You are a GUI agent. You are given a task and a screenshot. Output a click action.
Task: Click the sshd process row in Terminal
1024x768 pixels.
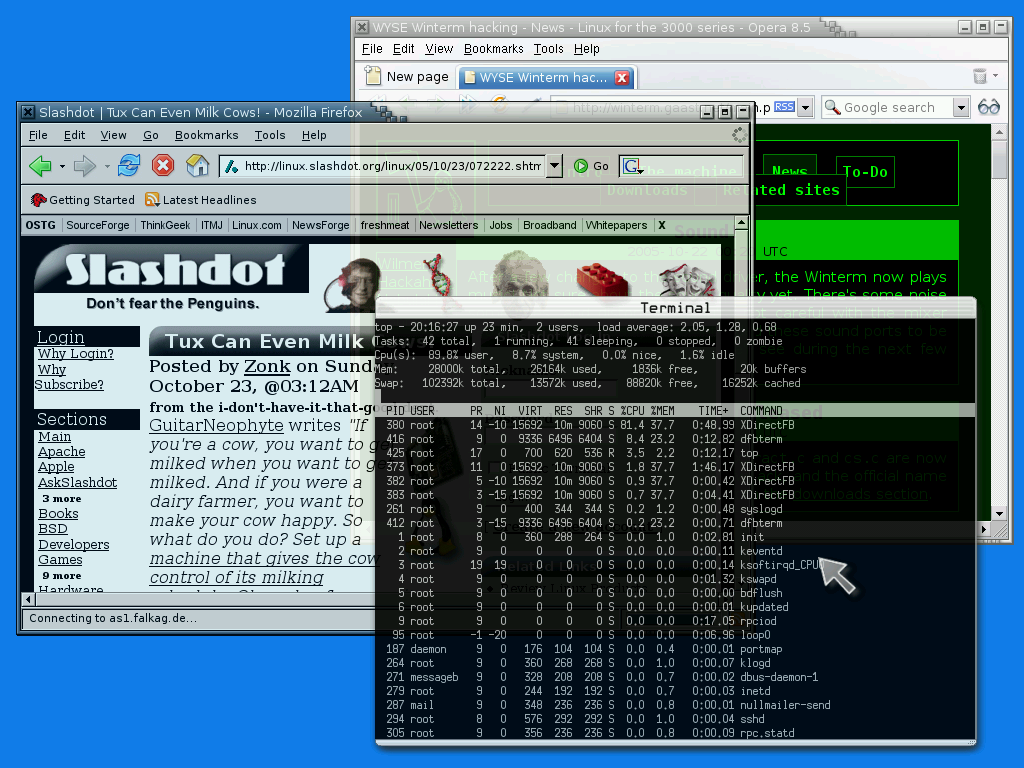pos(675,719)
